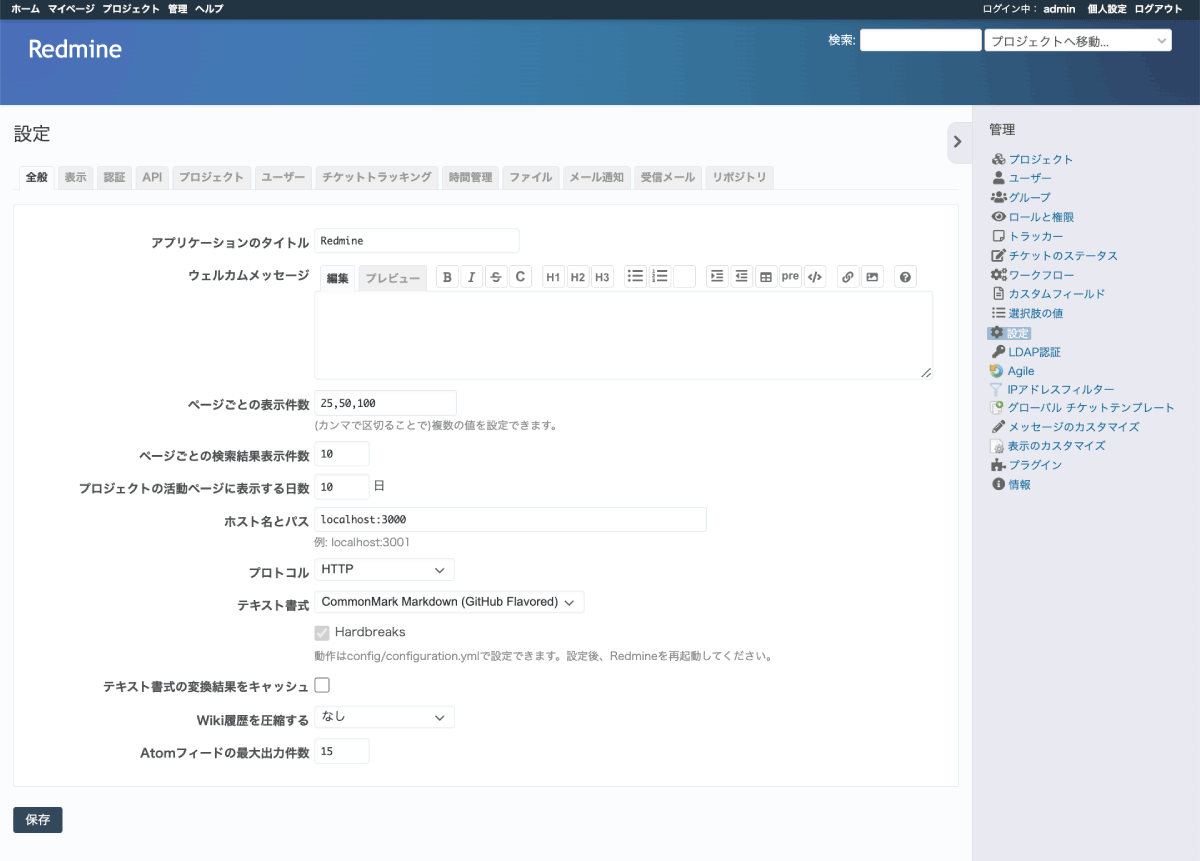Insert a table with the toolbar icon
1200x861 pixels.
coord(766,277)
